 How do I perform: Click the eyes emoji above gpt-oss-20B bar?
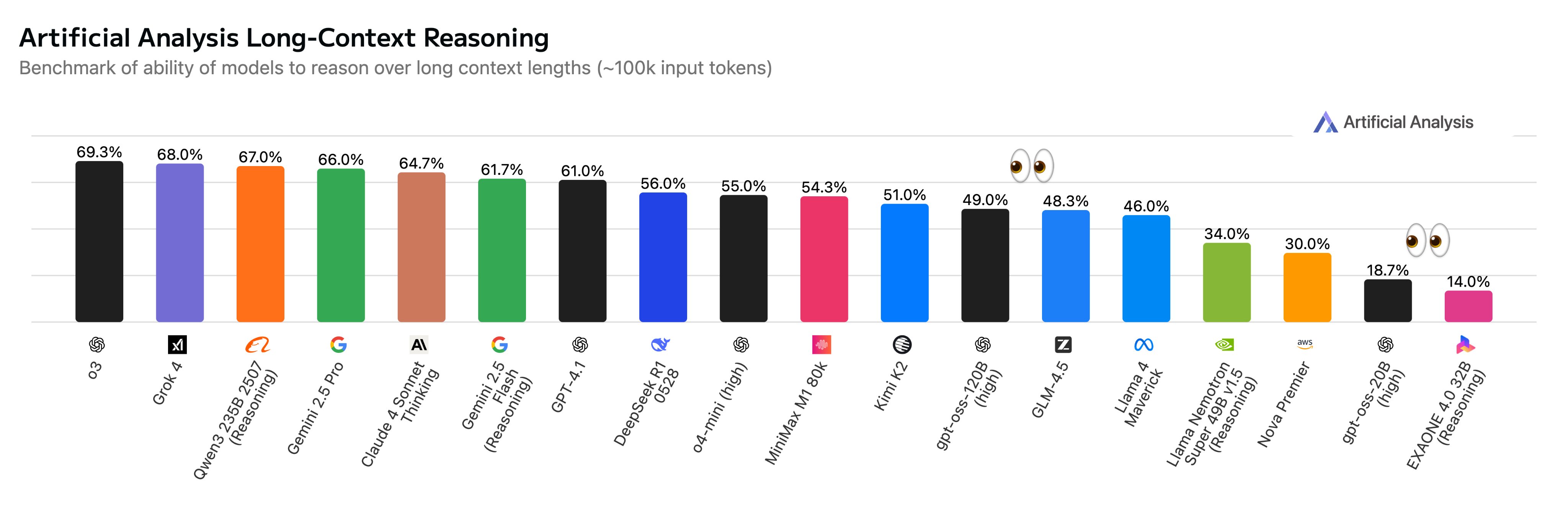1427,240
